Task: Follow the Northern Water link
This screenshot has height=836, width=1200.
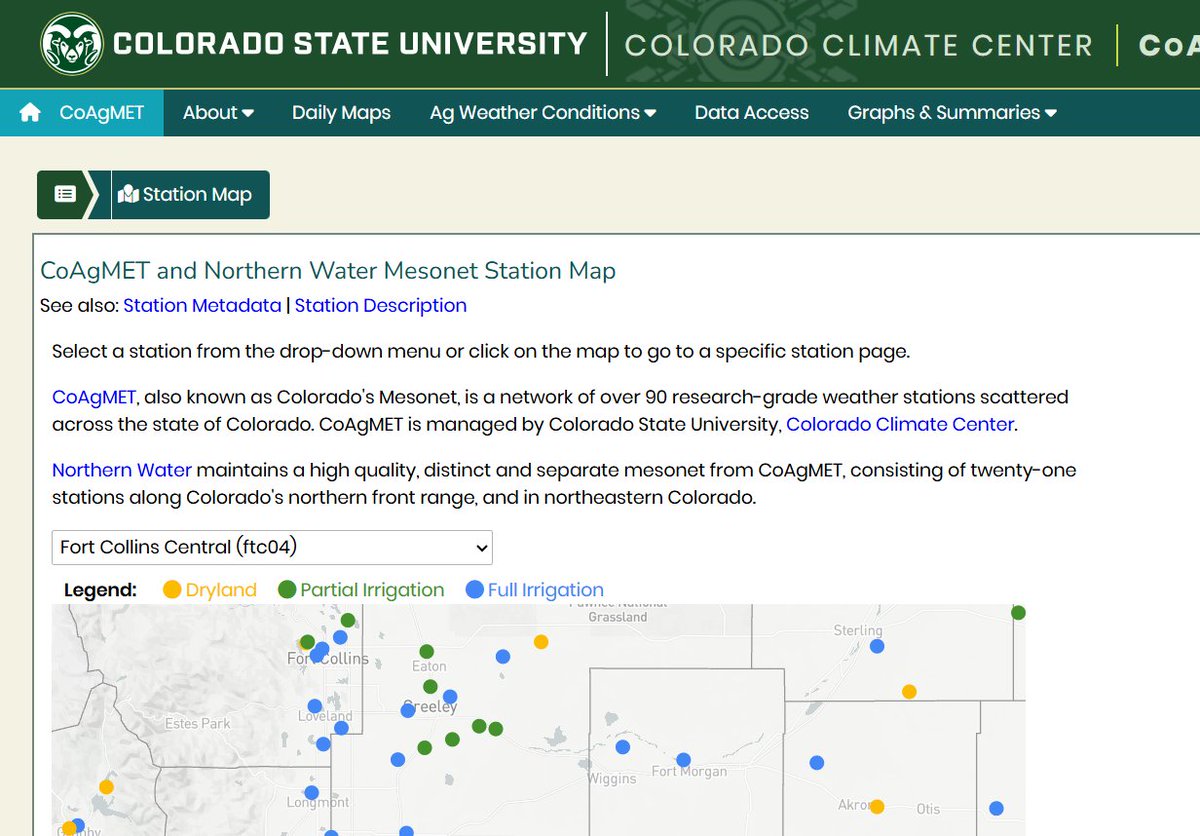Action: [122, 470]
